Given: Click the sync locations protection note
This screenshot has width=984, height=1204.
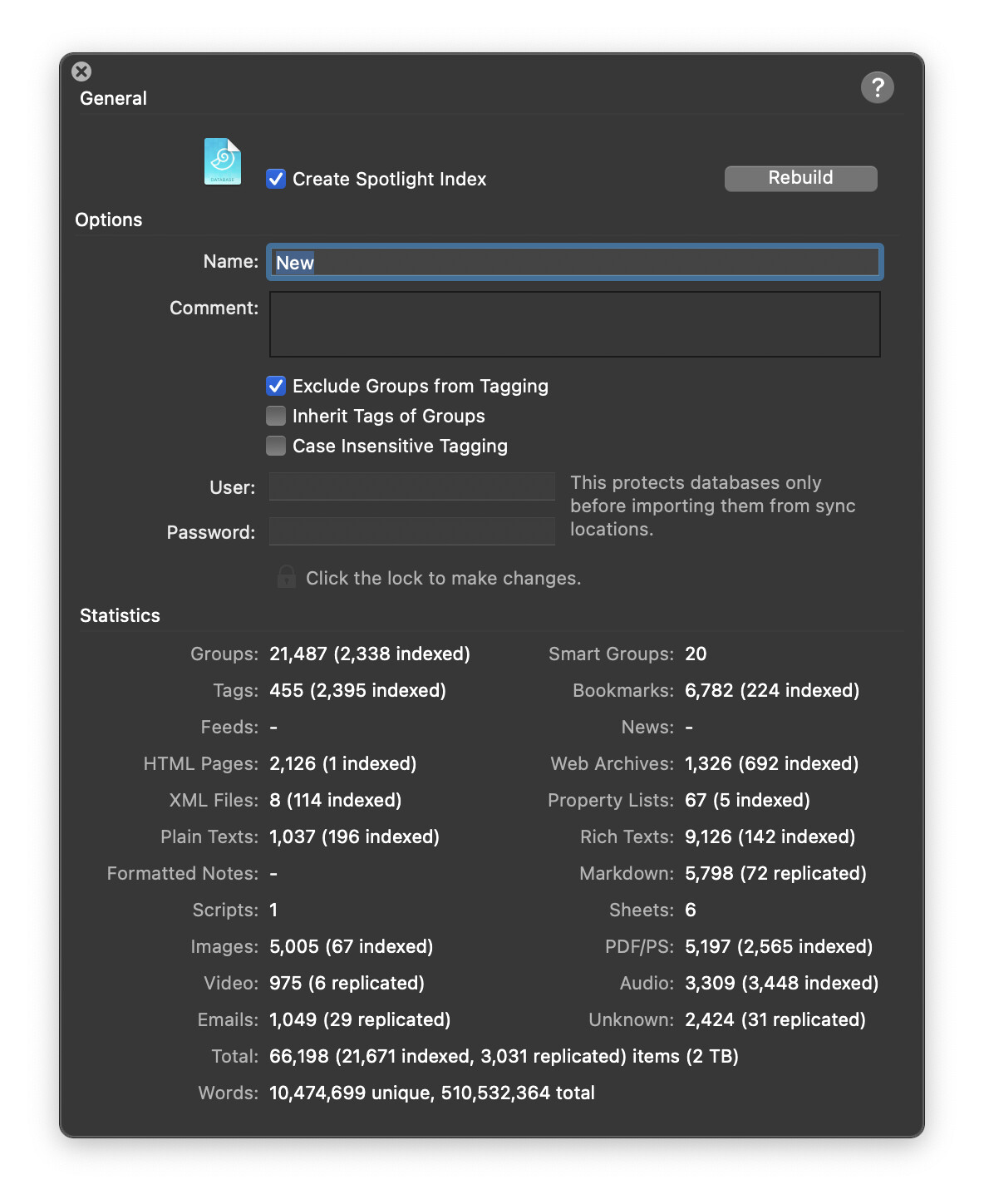Looking at the screenshot, I should [712, 506].
